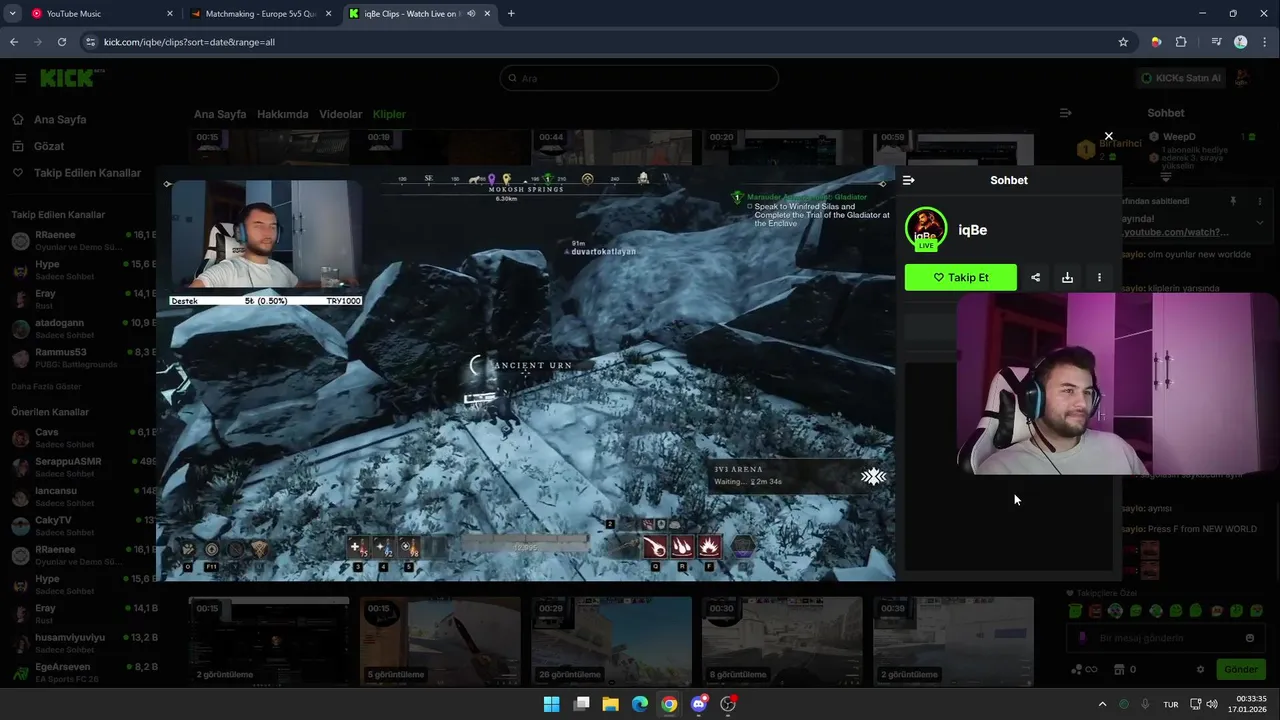This screenshot has width=1280, height=720.
Task: Open the Chrome profile avatar
Action: [x=1241, y=42]
